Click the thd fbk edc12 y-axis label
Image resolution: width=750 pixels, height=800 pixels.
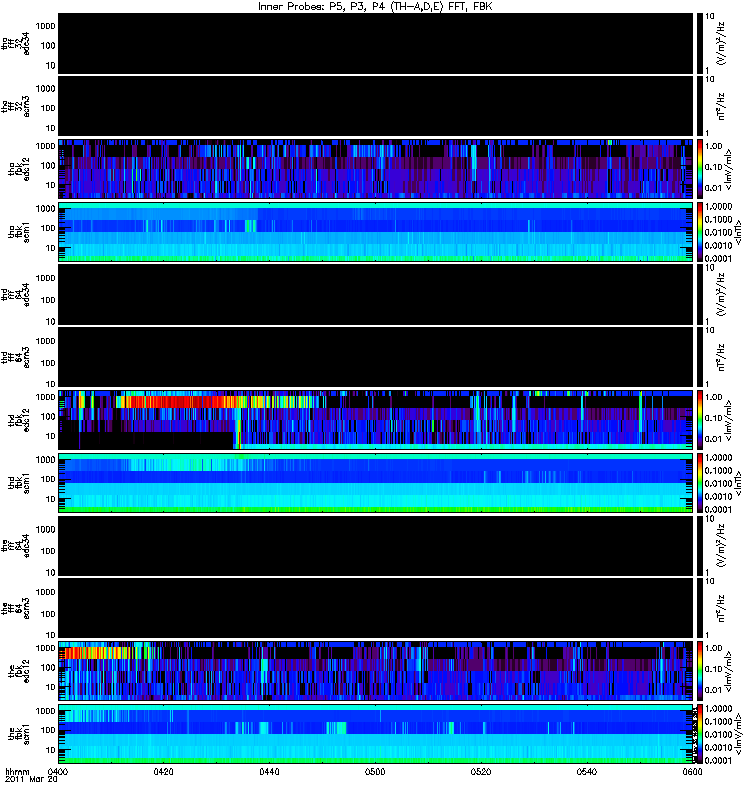click(19, 420)
